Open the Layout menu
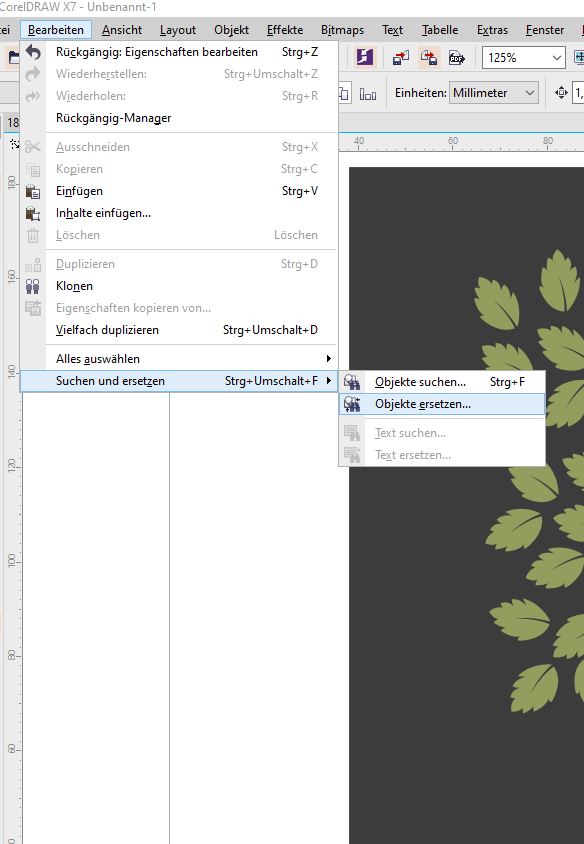584x844 pixels. [x=178, y=30]
